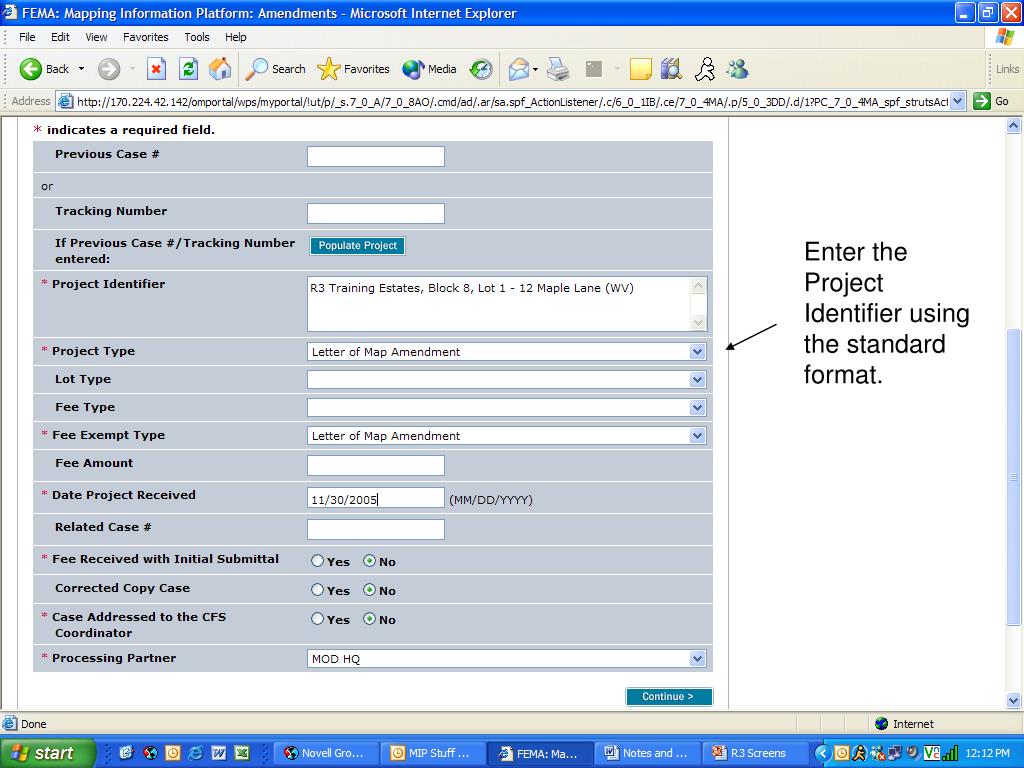Click the browser address URL field
Screen dimensions: 1024x768
coord(511,101)
